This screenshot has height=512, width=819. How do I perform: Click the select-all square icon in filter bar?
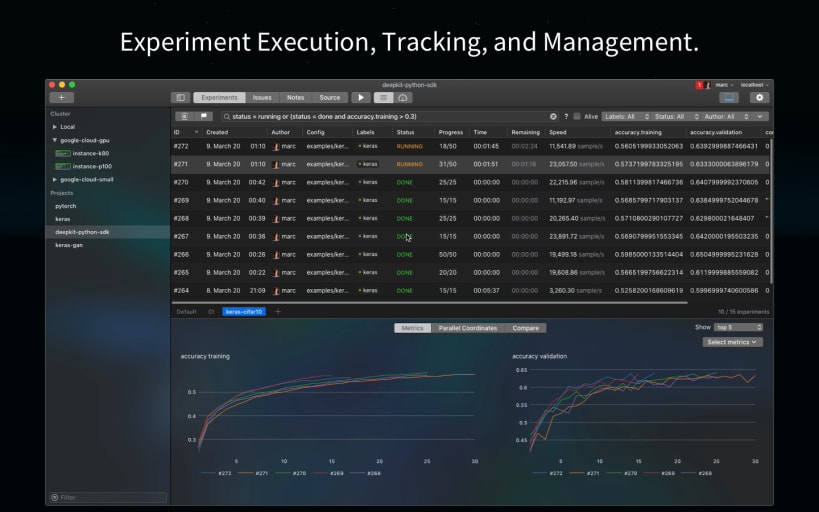tap(184, 117)
